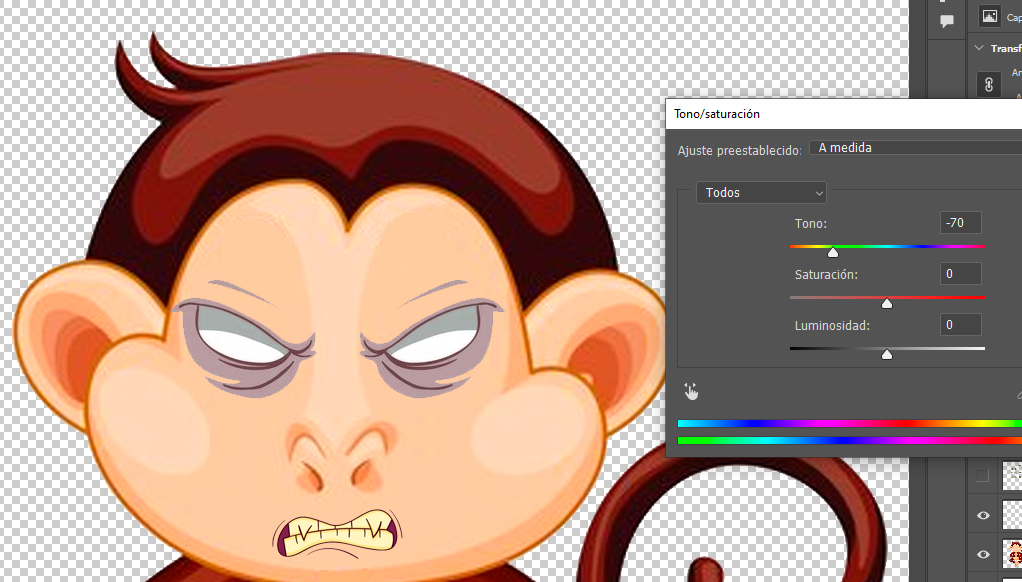
Task: Select the monkey layer thumbnail in Layers
Action: [1012, 553]
